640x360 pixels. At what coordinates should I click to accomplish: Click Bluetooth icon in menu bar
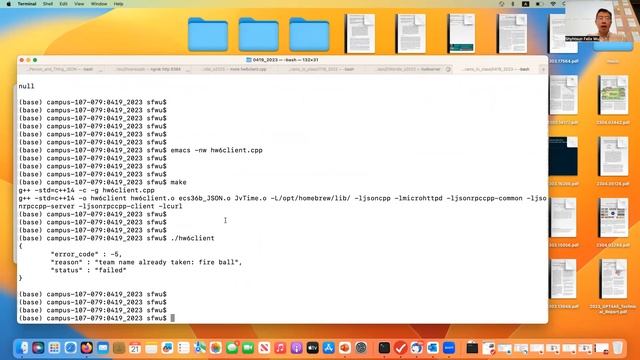[x=513, y=4]
